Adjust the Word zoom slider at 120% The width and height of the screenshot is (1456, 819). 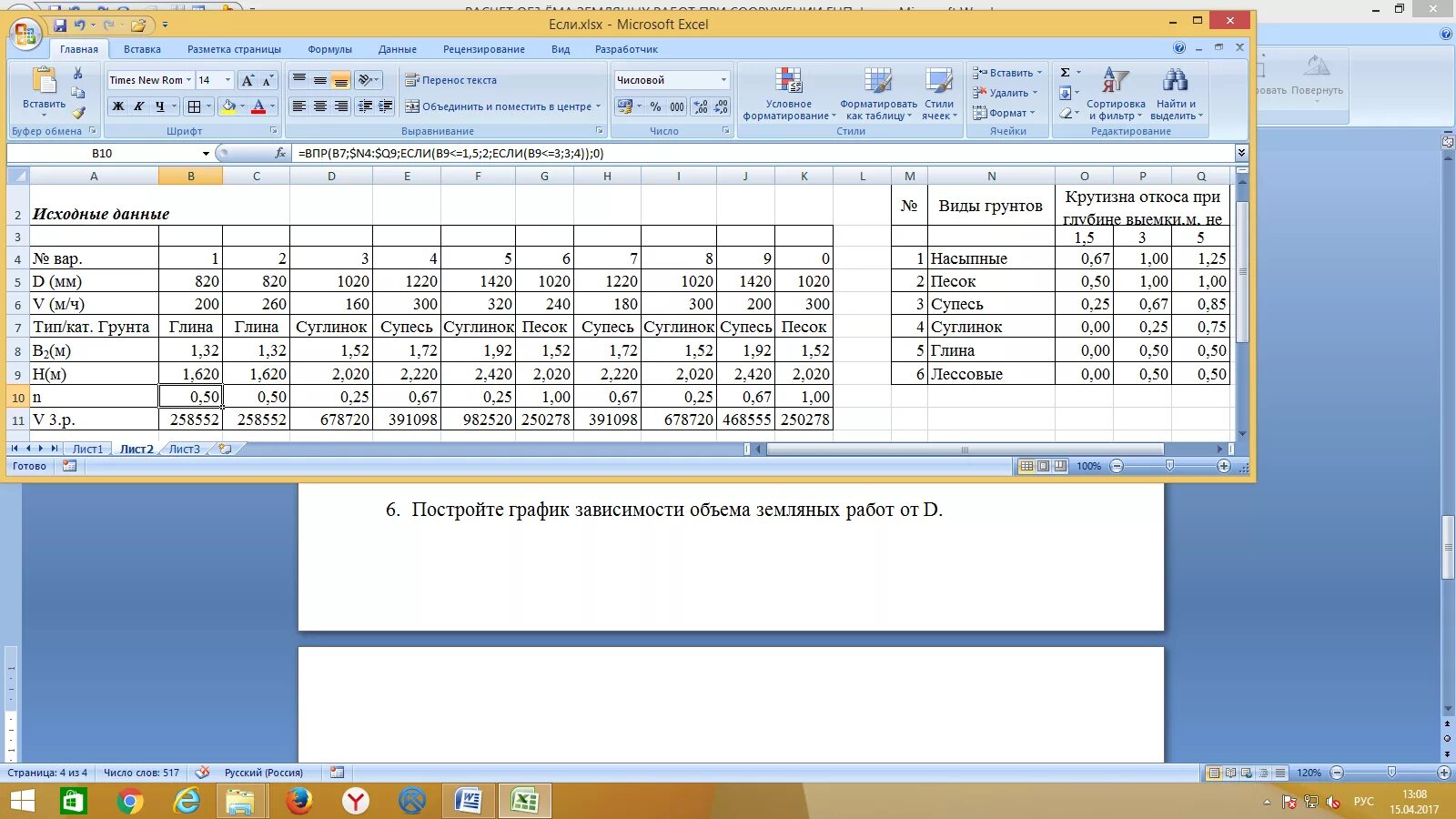(1391, 773)
